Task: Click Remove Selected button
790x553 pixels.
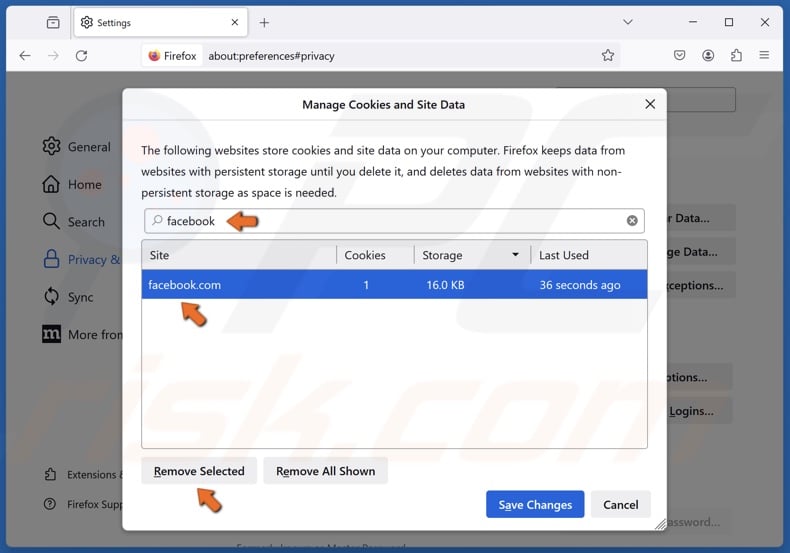Action: [x=199, y=471]
